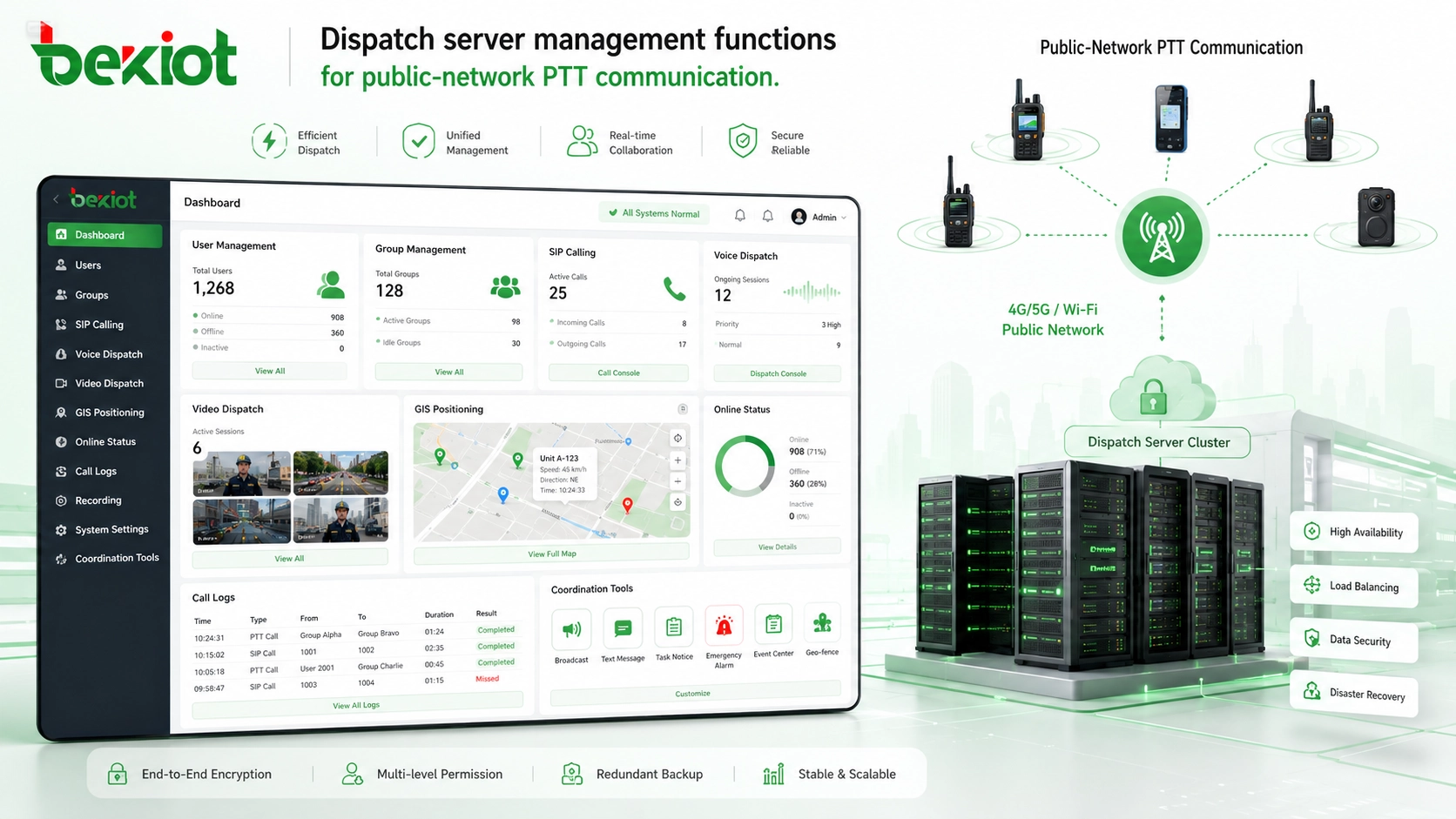
Task: Click the Missed result in call logs
Action: click(488, 679)
